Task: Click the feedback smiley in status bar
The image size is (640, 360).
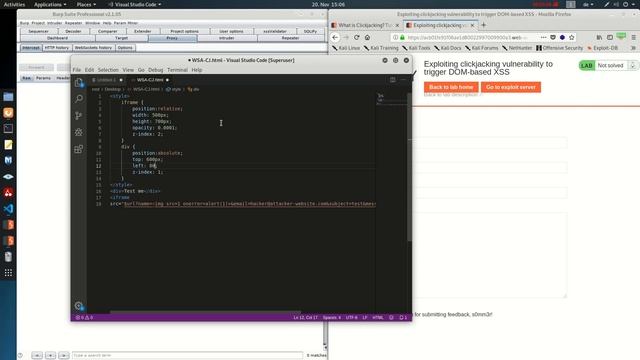Action: (x=391, y=317)
